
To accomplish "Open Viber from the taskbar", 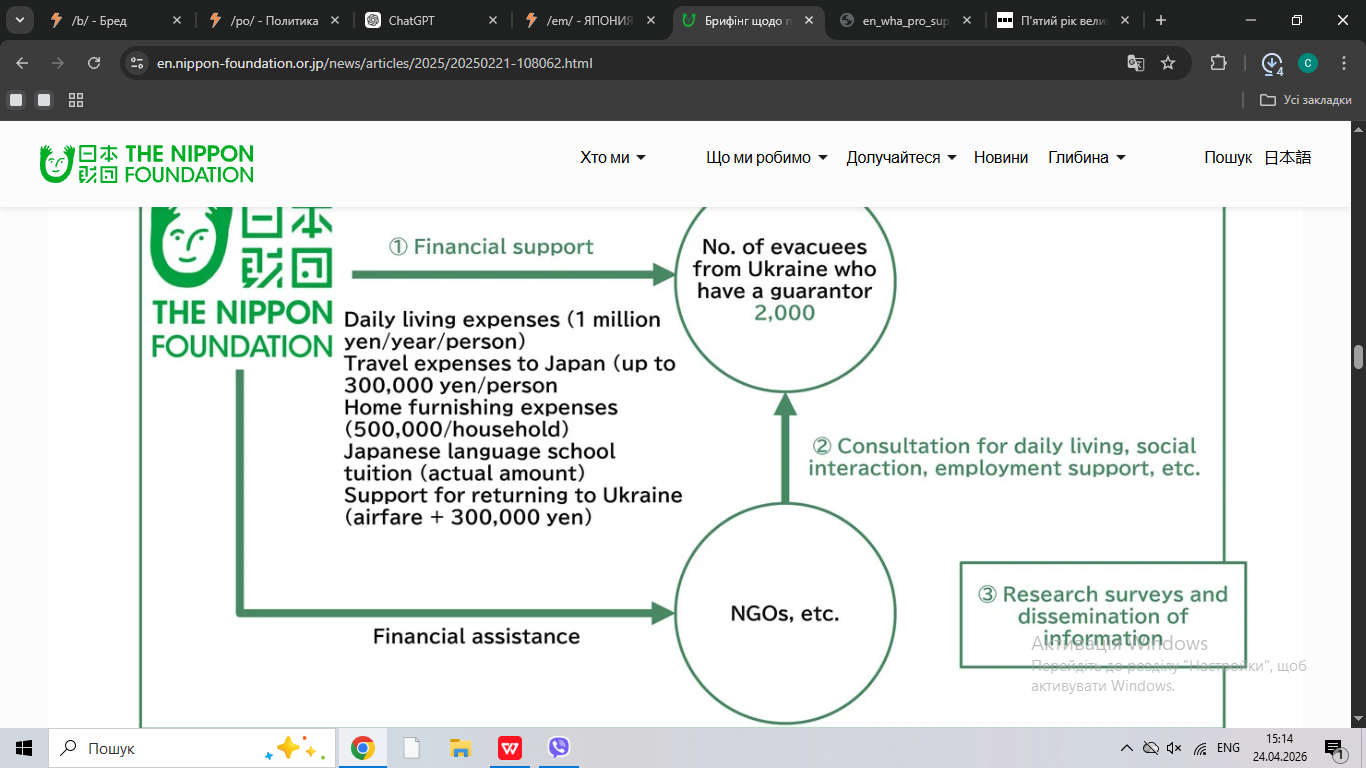I will [x=558, y=748].
